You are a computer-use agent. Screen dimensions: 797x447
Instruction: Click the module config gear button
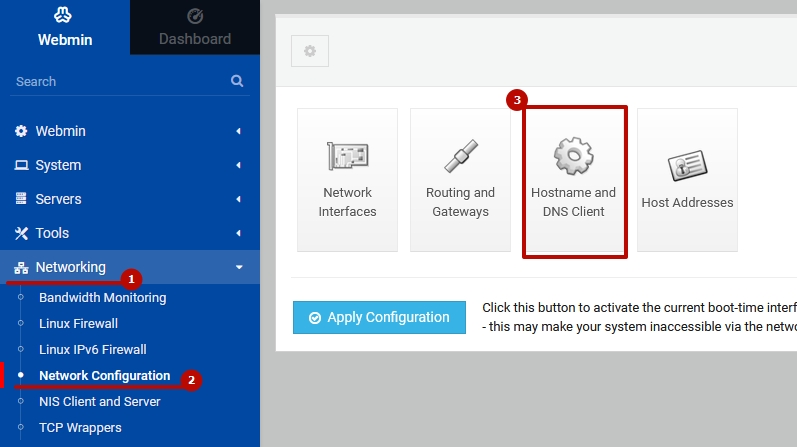pyautogui.click(x=310, y=51)
